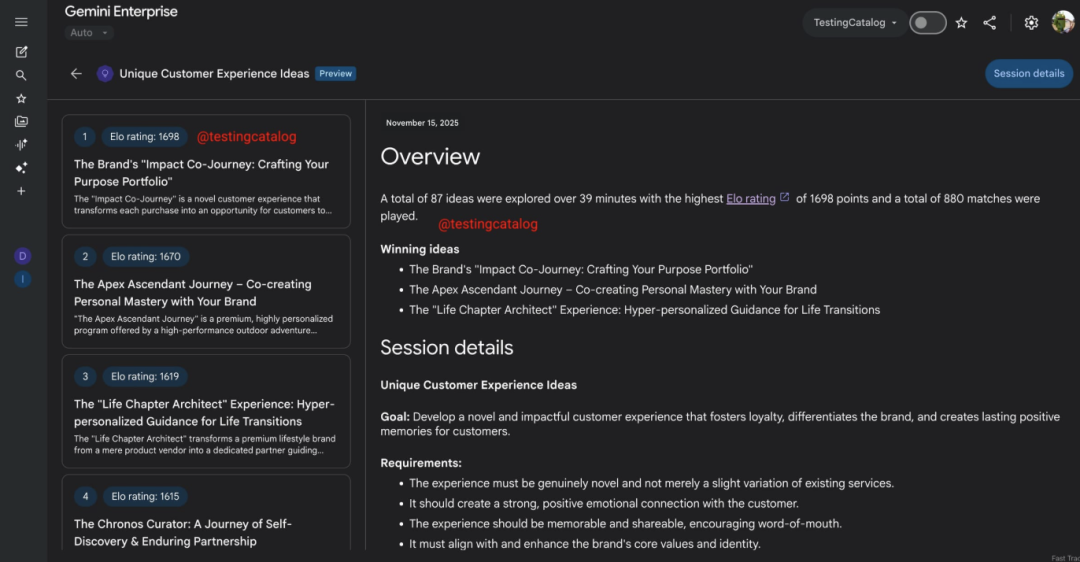
Task: Select the Apex Ascendant Journey idea card
Action: (x=206, y=291)
